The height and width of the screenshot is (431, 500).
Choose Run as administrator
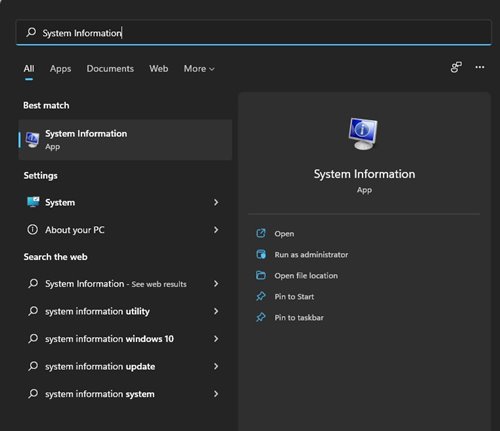click(311, 255)
